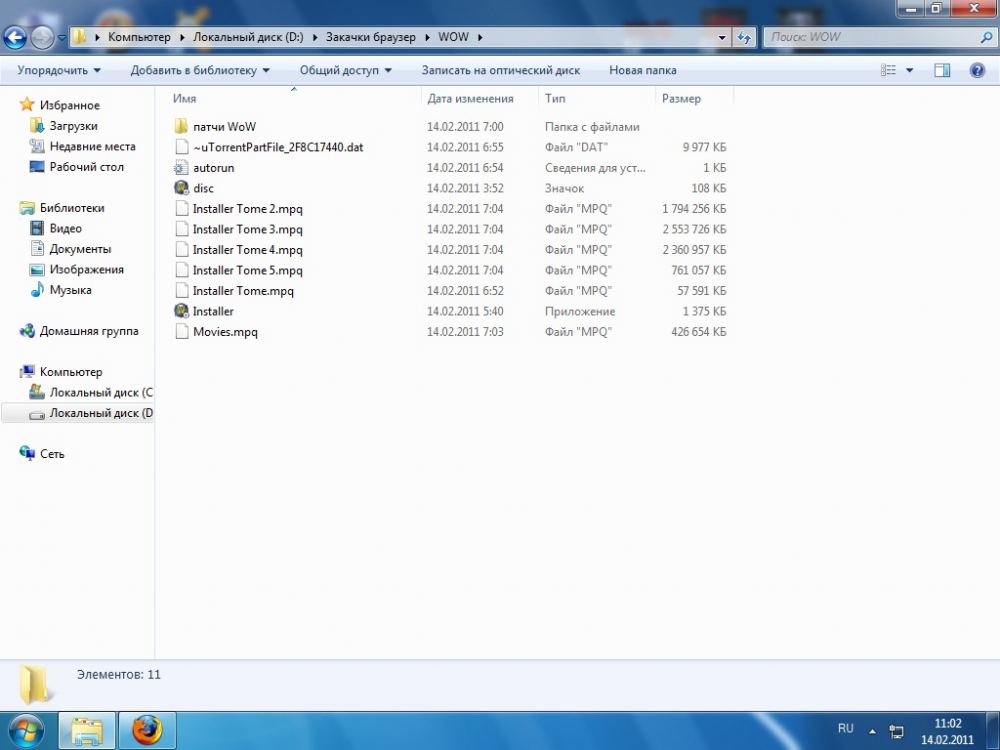Open recent pages dropdown beside Forward button

[x=62, y=38]
